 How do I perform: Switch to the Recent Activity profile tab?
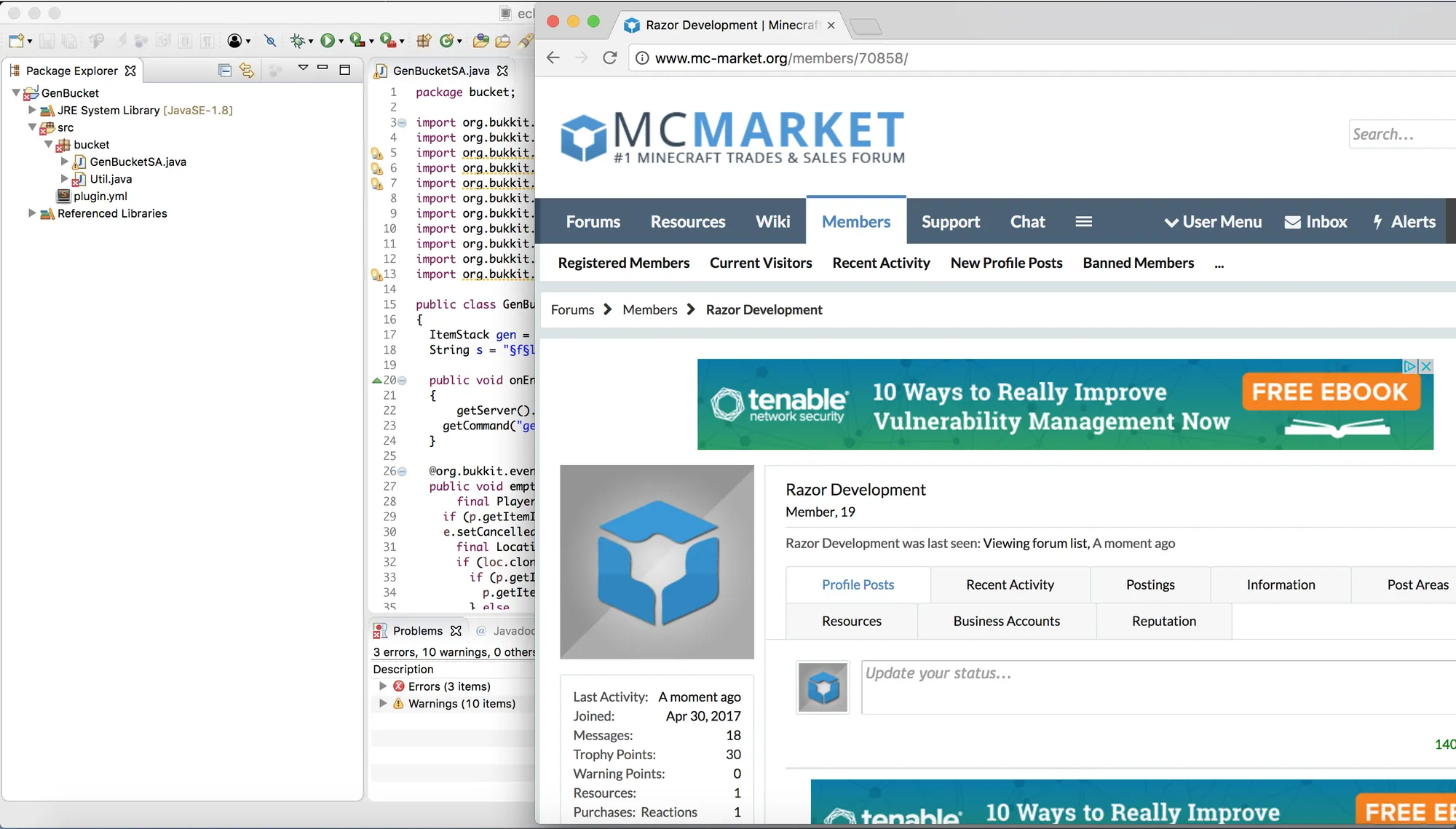[1010, 584]
